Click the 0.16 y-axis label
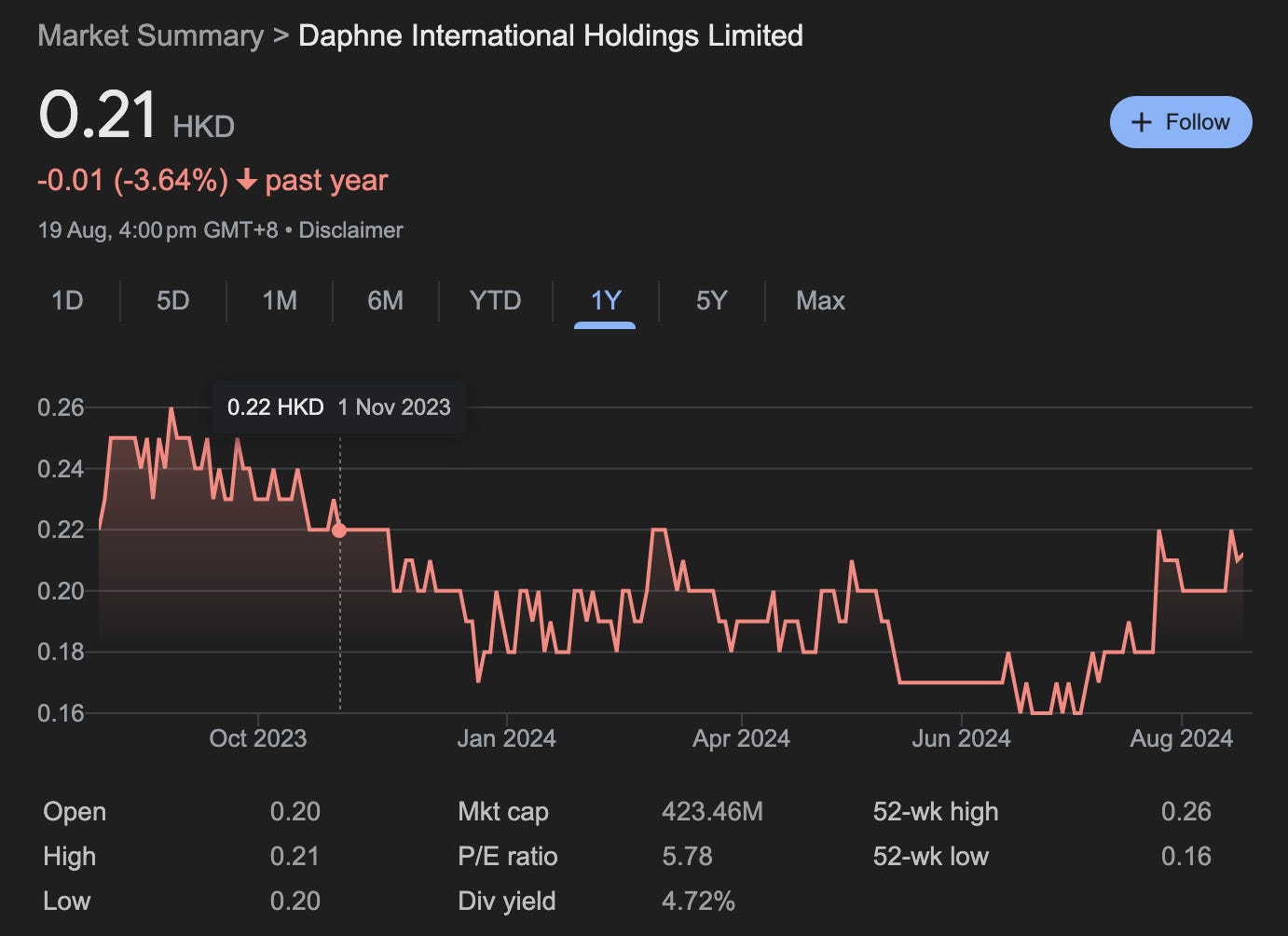Image resolution: width=1288 pixels, height=936 pixels. point(61,713)
